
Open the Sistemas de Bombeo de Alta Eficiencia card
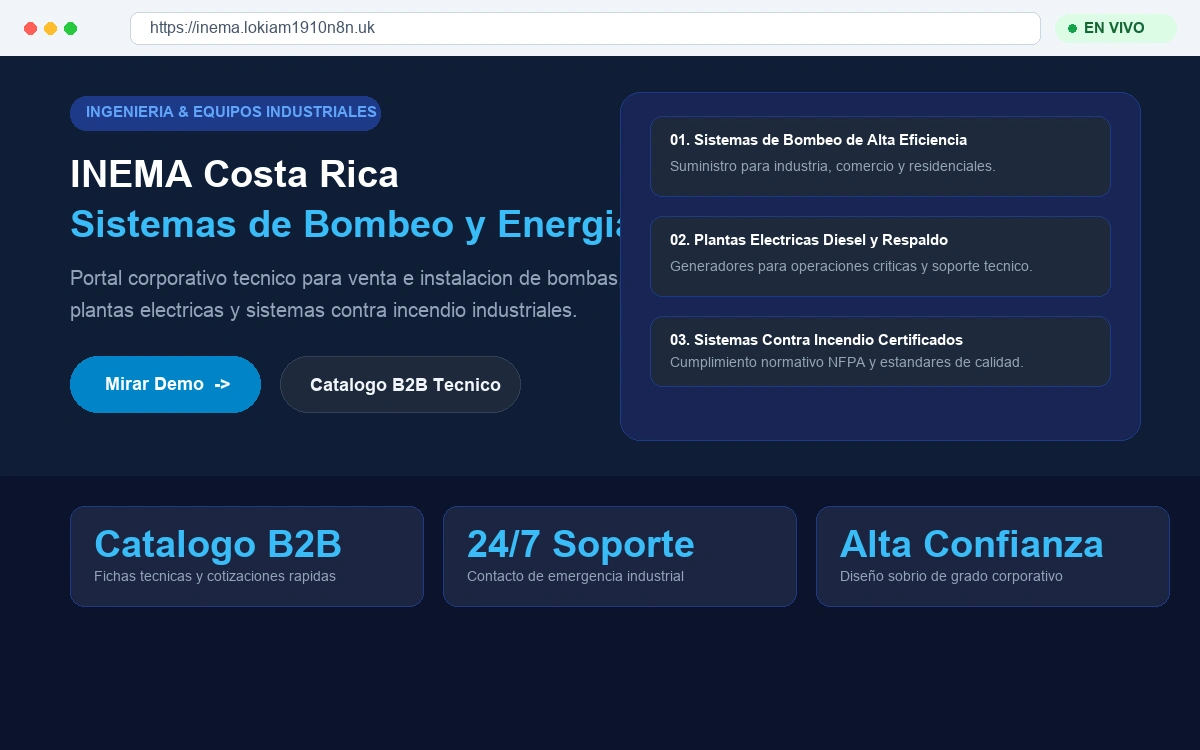pos(880,156)
